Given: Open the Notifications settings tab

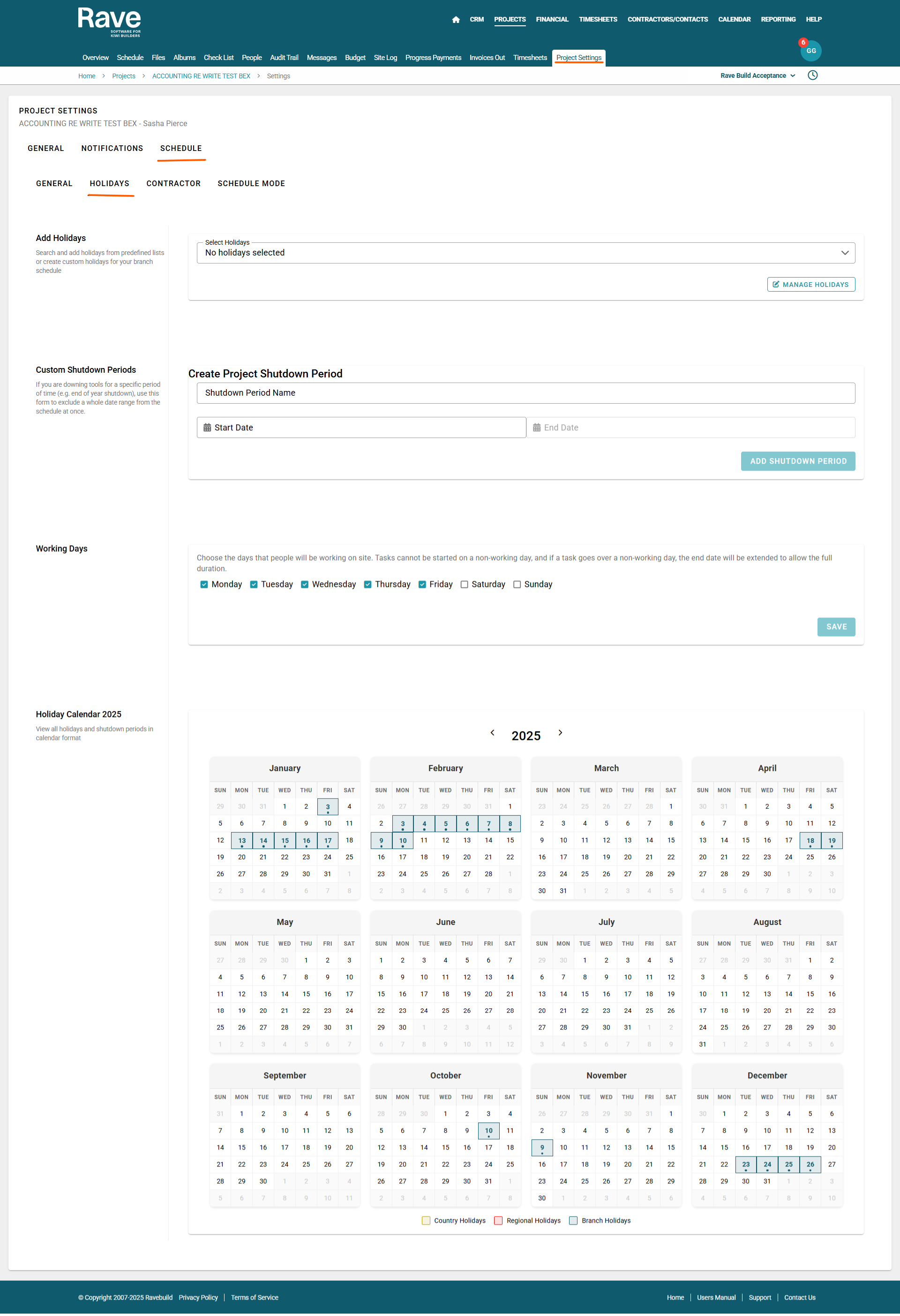Looking at the screenshot, I should coord(112,148).
